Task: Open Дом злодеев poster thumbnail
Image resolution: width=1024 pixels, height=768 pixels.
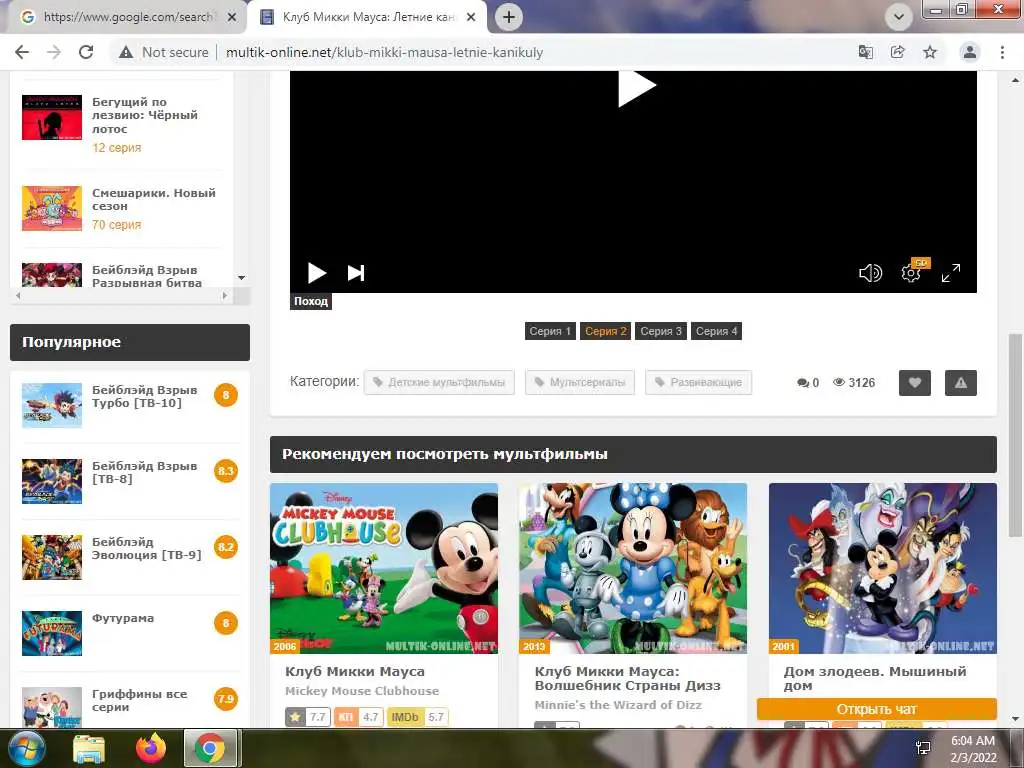Action: click(883, 568)
